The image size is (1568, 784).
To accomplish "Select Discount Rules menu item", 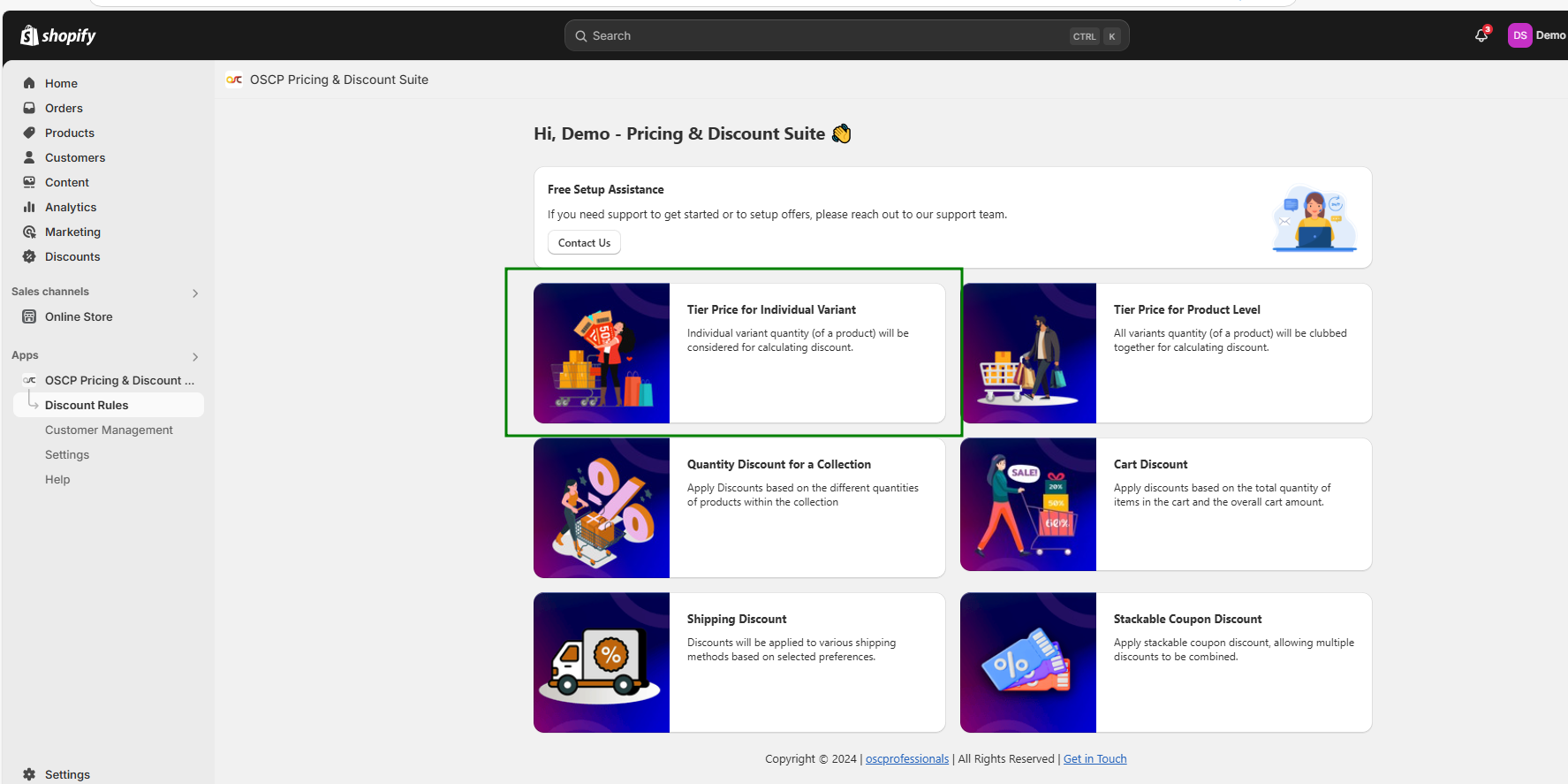I will [87, 405].
